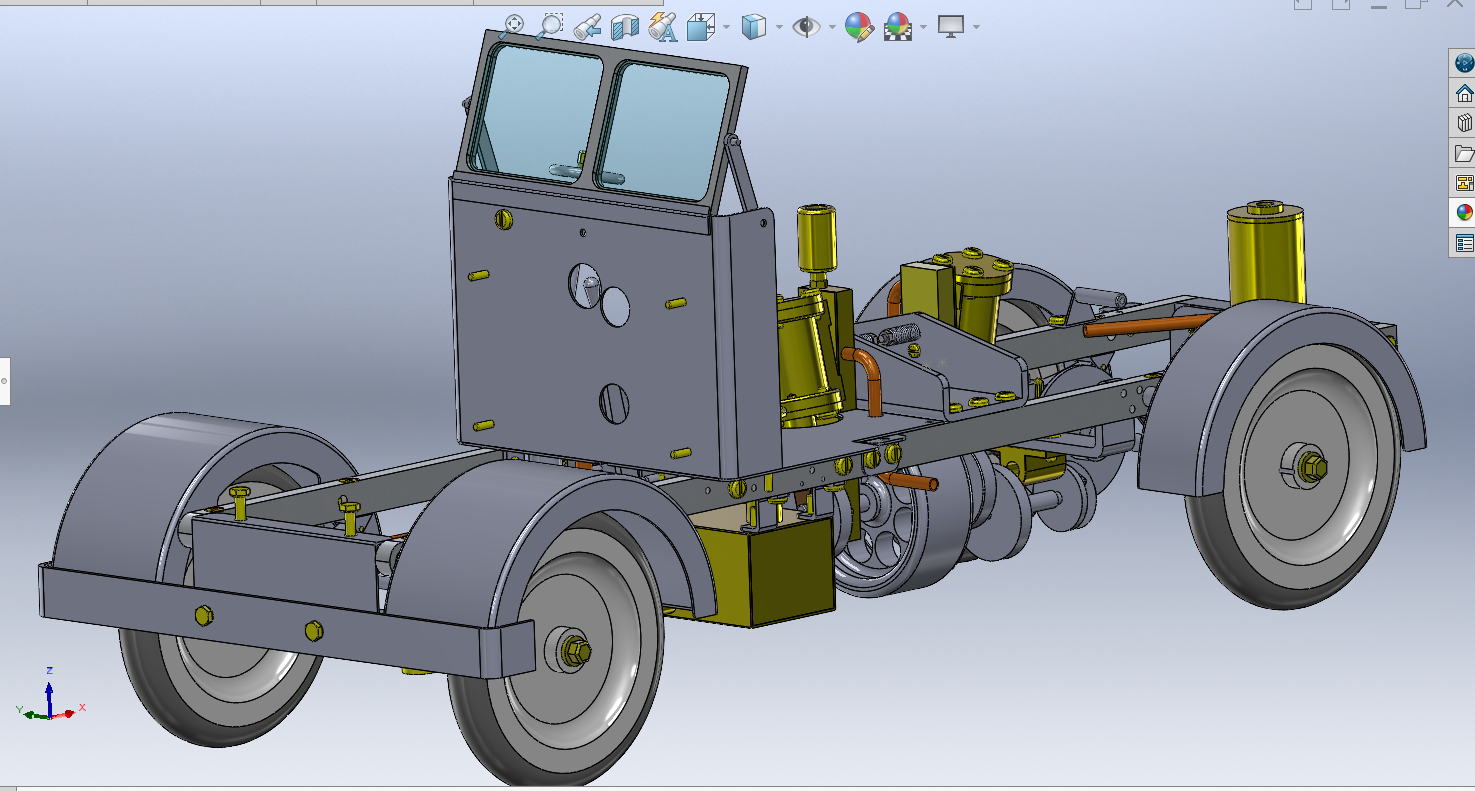Image resolution: width=1475 pixels, height=791 pixels.
Task: Click the View Orientation cube icon
Action: [699, 26]
